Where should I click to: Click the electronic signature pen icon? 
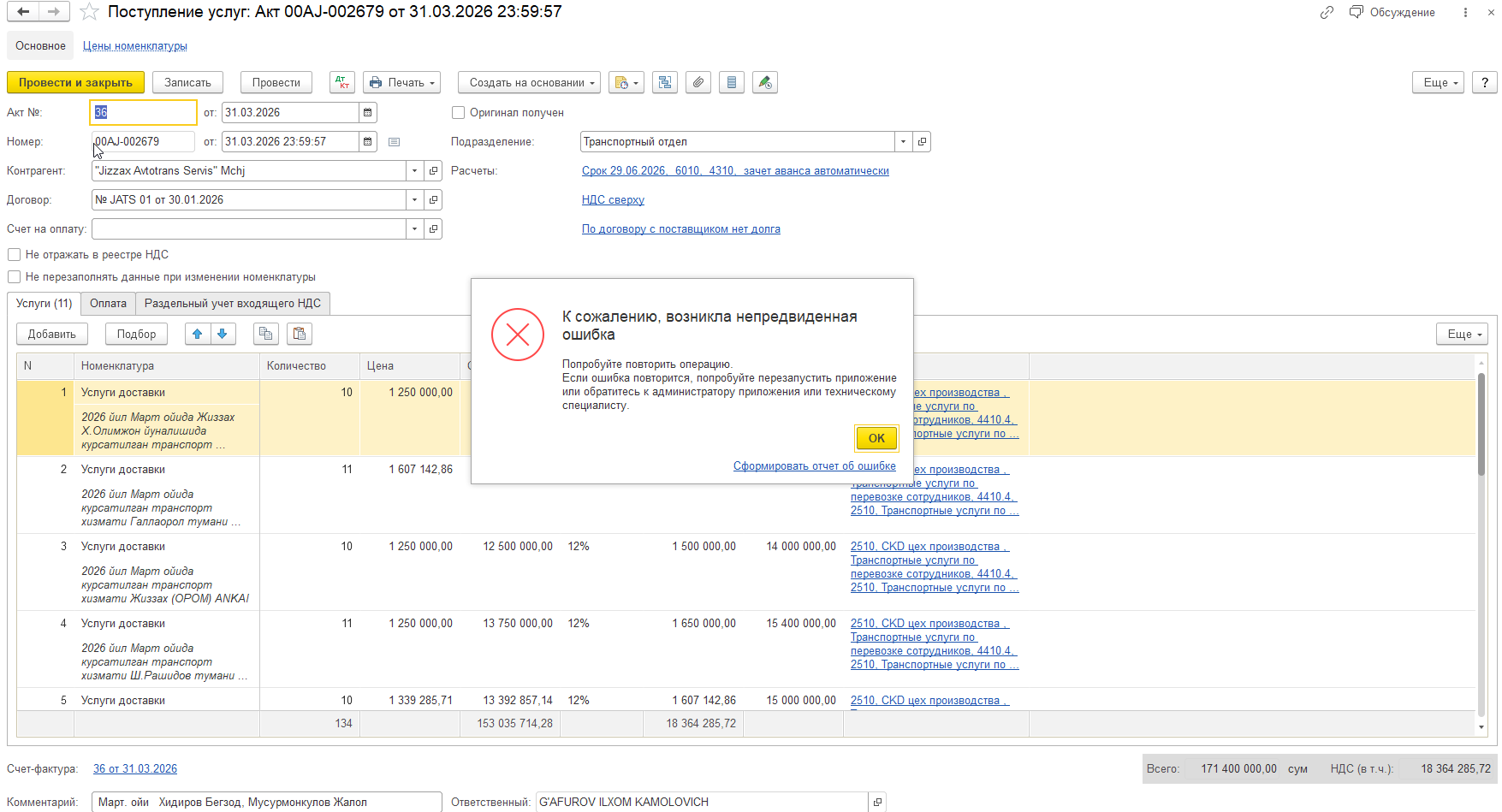(765, 82)
